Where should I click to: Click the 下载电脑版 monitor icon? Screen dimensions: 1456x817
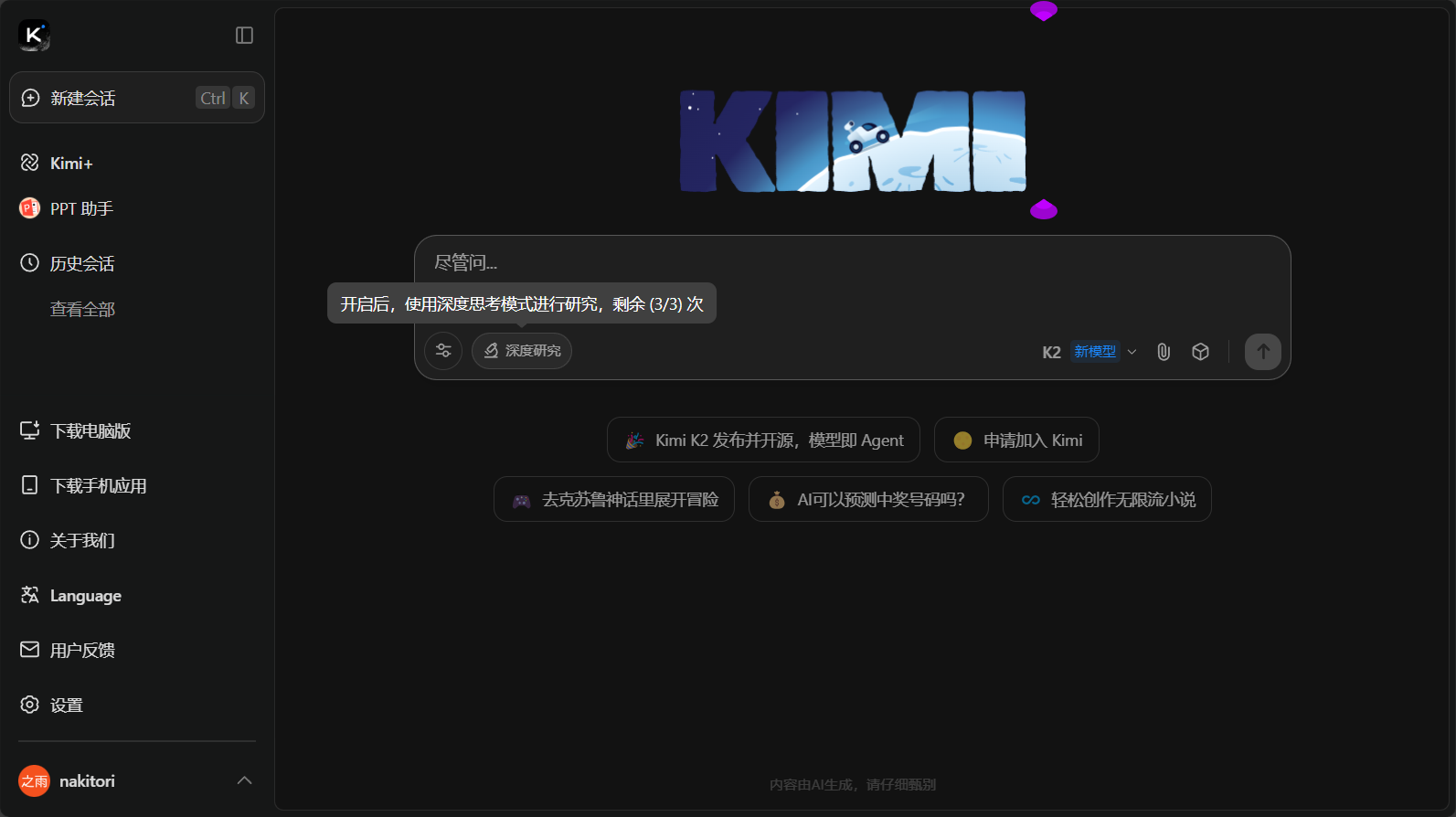pos(30,430)
